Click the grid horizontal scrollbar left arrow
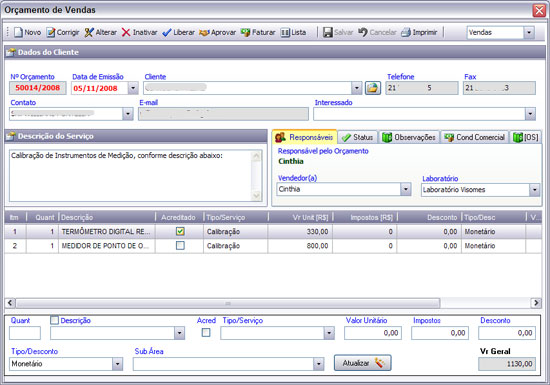The image size is (550, 385). click(x=10, y=303)
